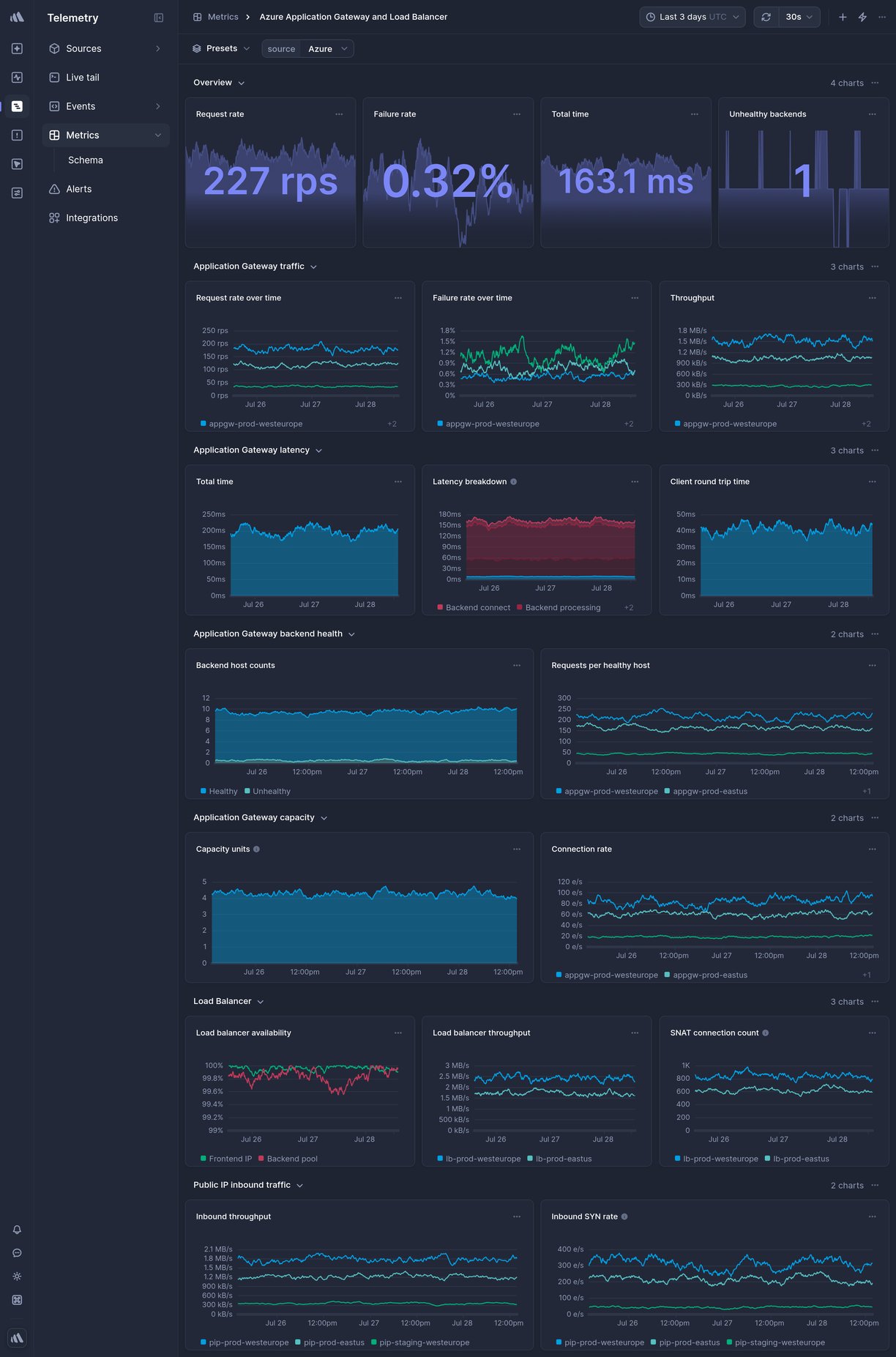The width and height of the screenshot is (896, 1357).
Task: Go to Alerts page
Action: tap(105, 189)
